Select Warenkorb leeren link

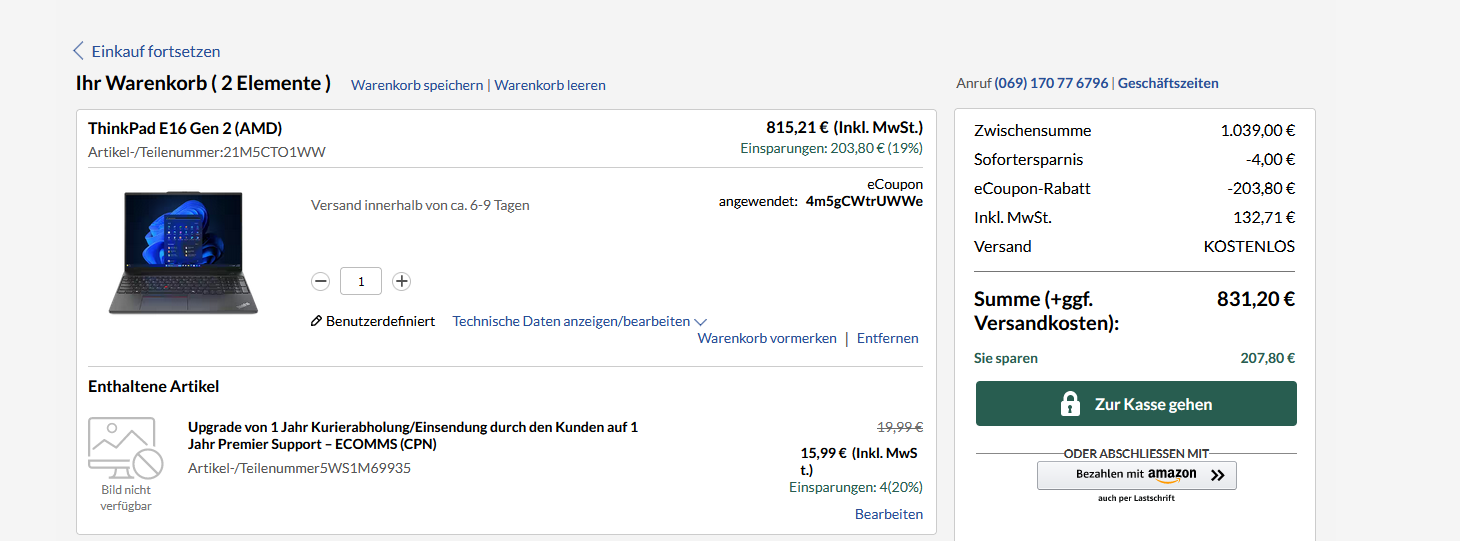(x=550, y=85)
